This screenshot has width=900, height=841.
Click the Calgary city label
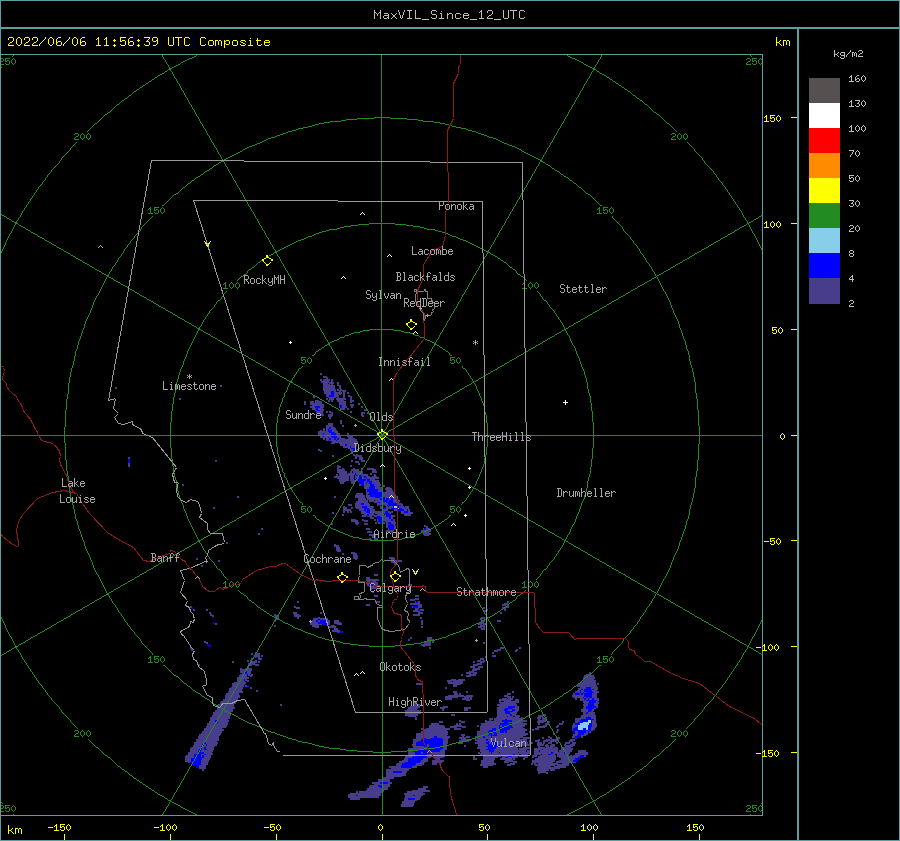click(x=390, y=588)
